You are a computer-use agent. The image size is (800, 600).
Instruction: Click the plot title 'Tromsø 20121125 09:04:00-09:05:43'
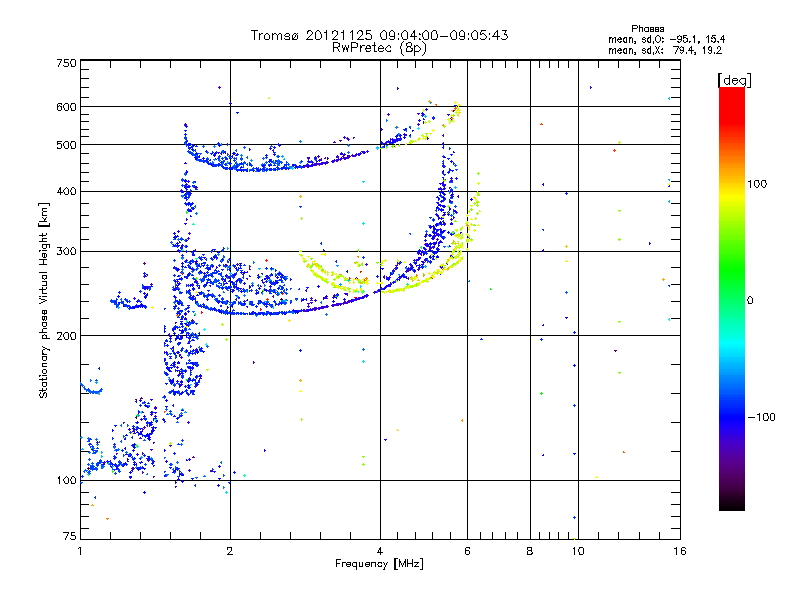[x=379, y=35]
